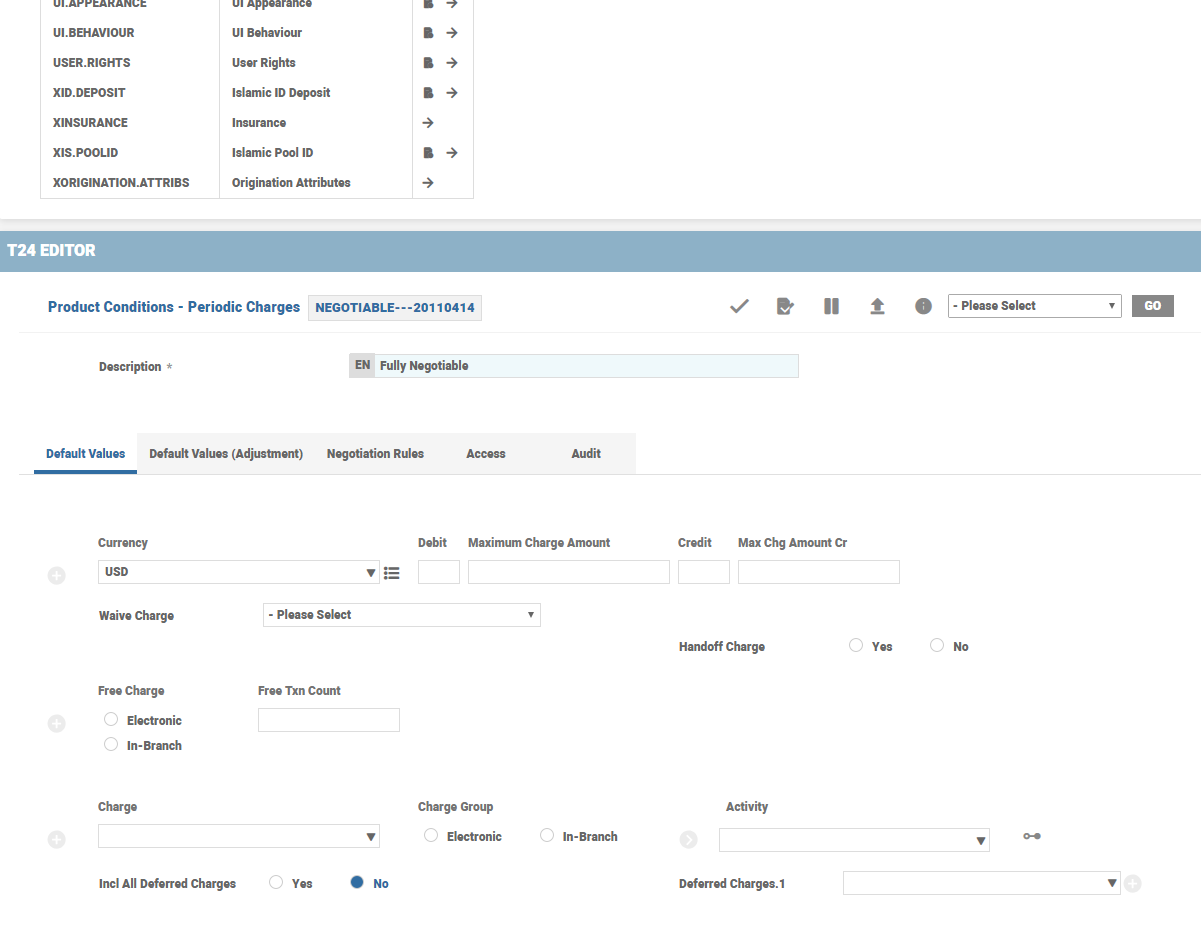
Task: Click the list icon beside Currency field
Action: click(x=392, y=573)
